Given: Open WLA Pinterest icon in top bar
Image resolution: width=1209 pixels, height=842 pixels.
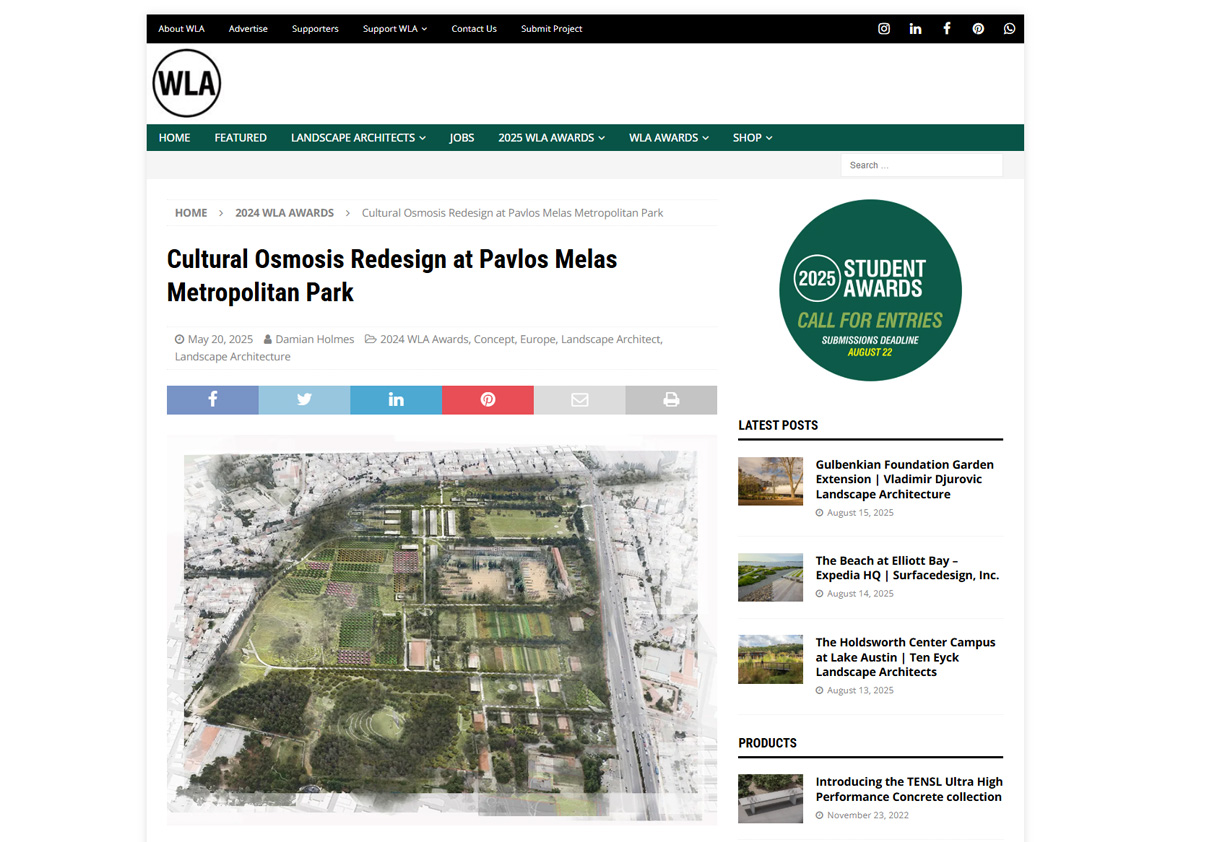Looking at the screenshot, I should 978,29.
